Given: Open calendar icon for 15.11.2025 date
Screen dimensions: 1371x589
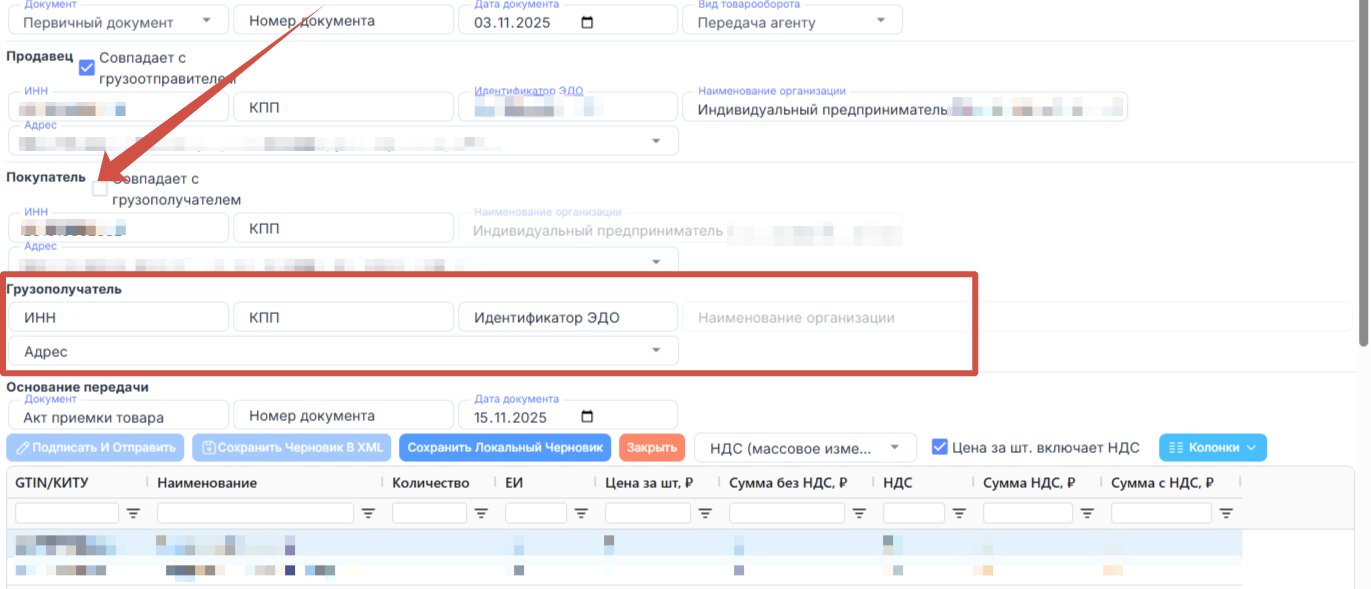Looking at the screenshot, I should (587, 417).
